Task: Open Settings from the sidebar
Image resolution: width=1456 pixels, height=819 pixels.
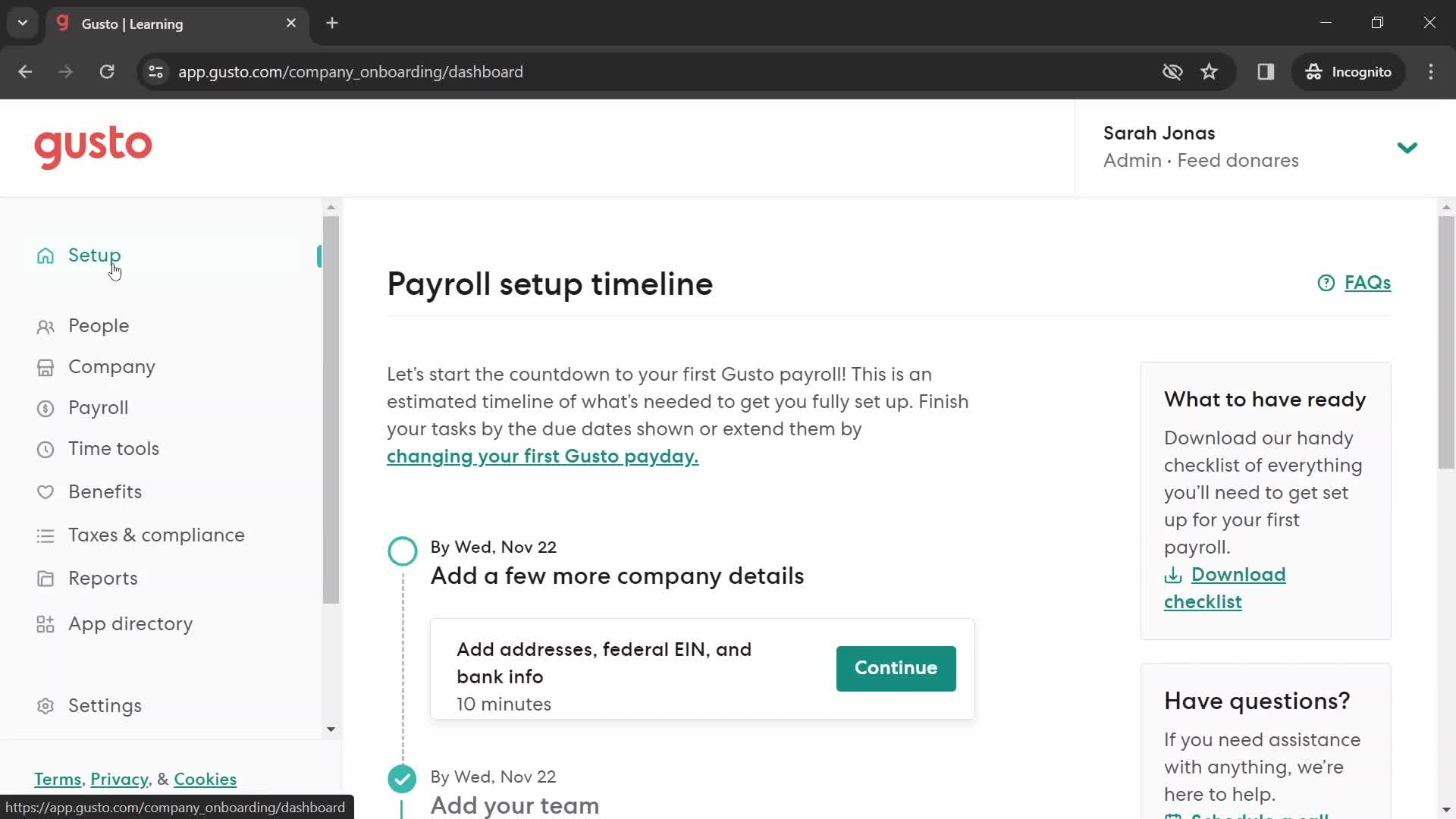Action: click(105, 705)
